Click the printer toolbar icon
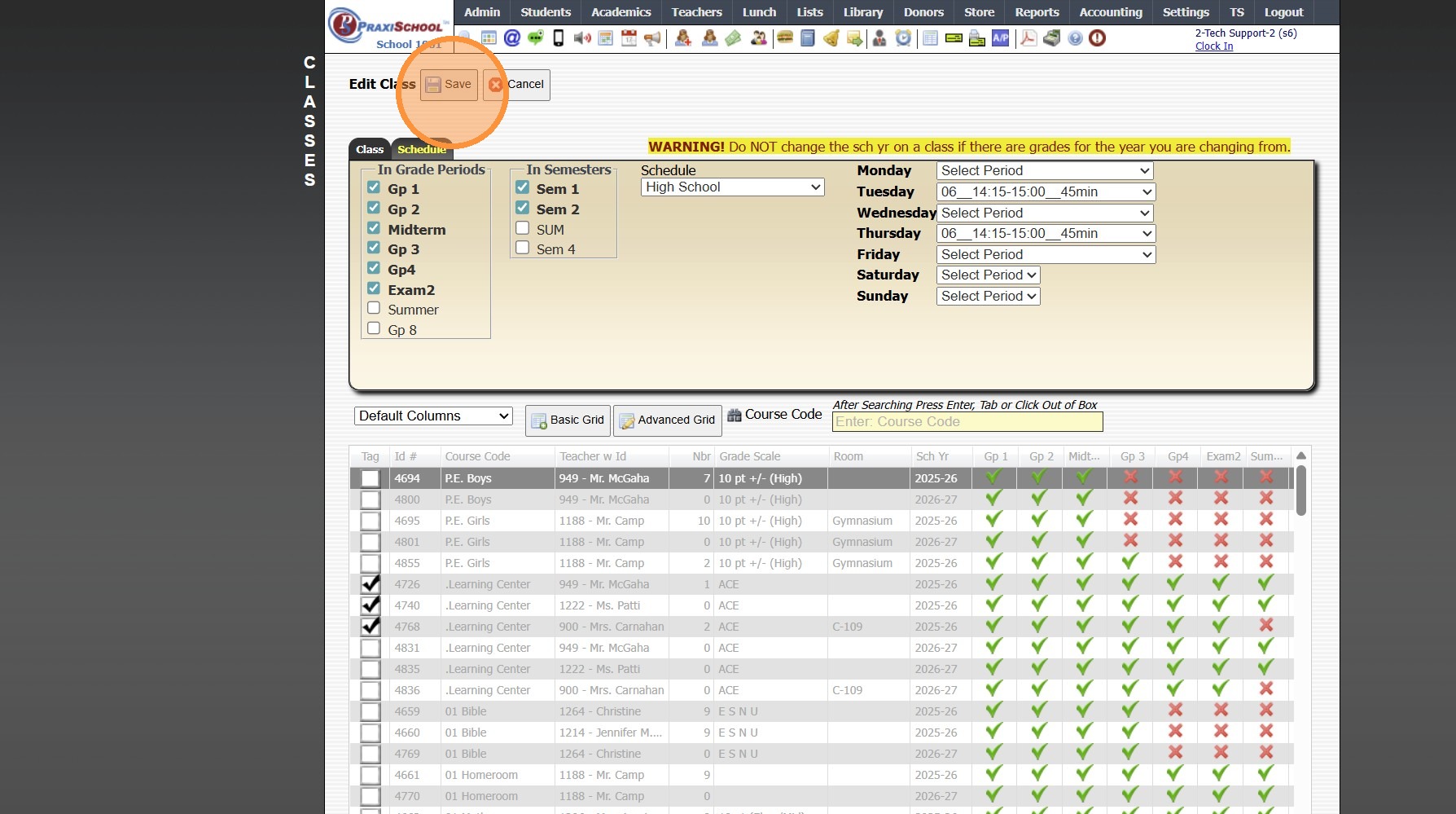 977,37
